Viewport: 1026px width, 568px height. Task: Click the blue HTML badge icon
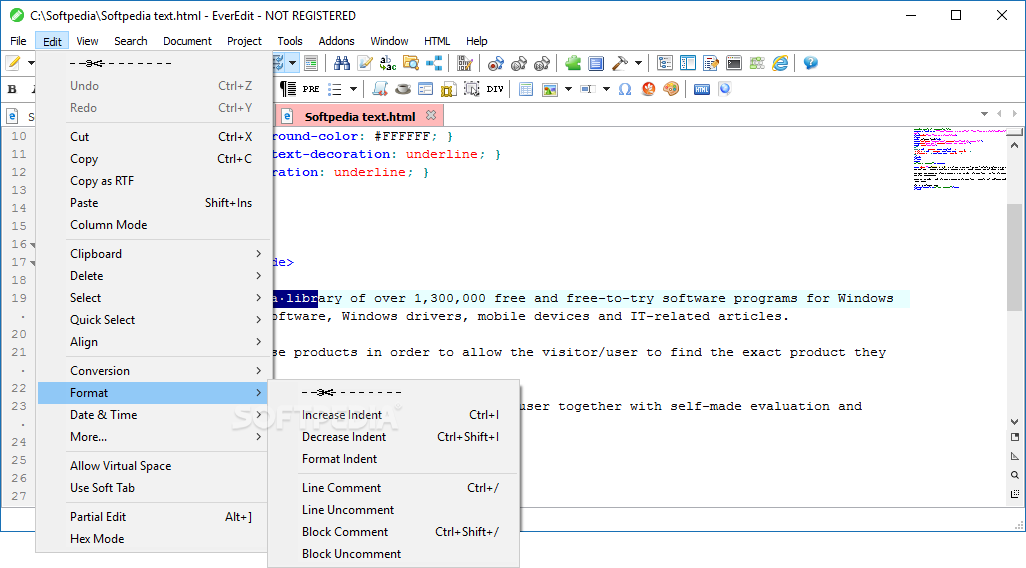[x=702, y=89]
